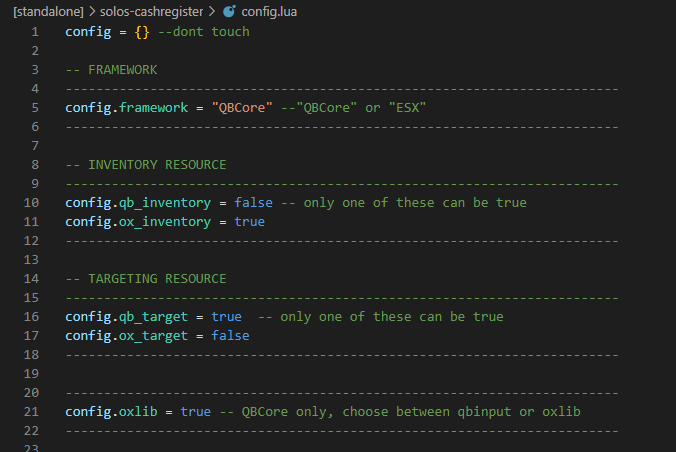Click the '--dont touch' comment
Screen dimensions: 676x452
(204, 32)
